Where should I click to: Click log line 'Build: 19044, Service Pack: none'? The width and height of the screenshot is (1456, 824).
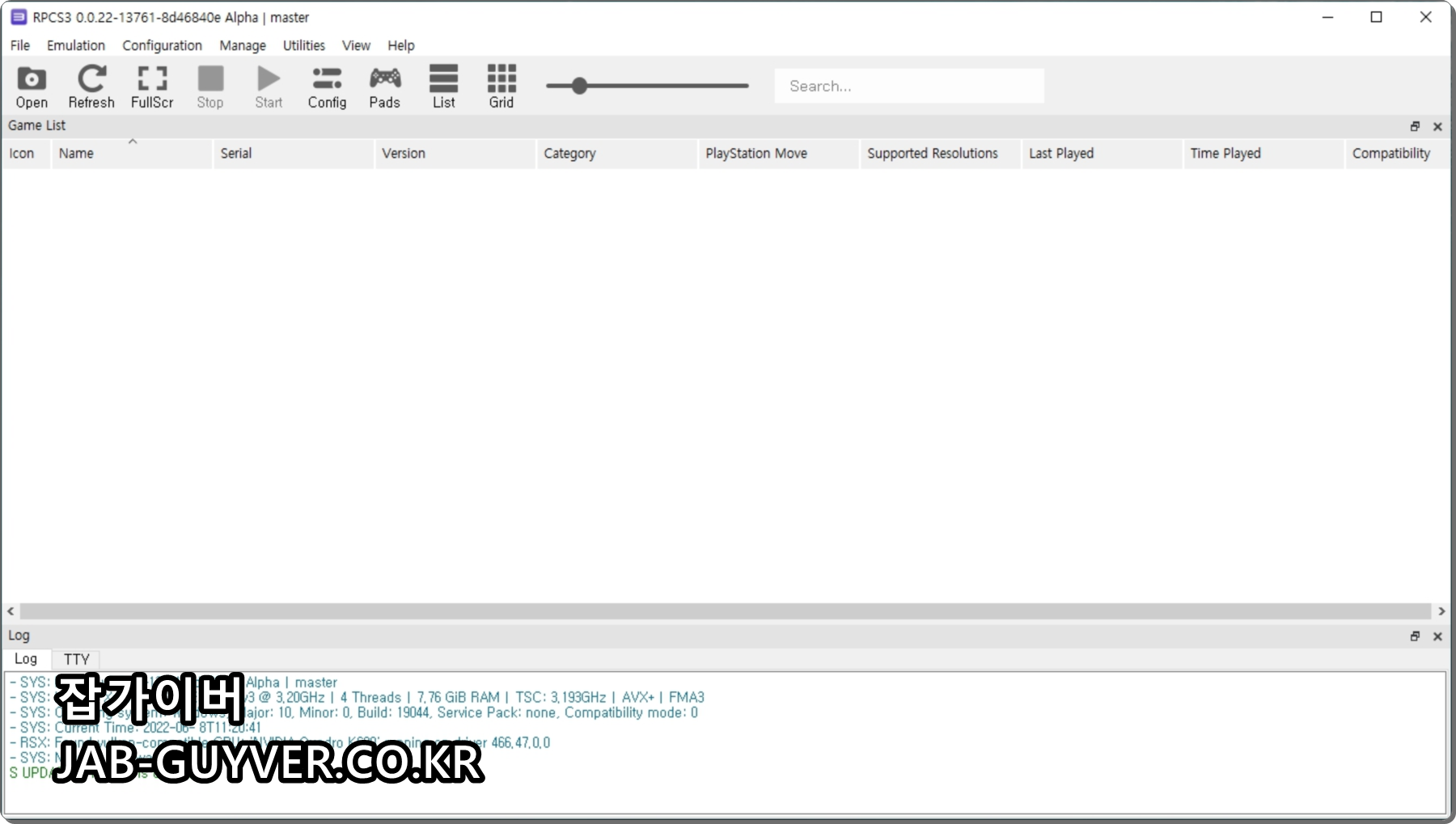[x=353, y=712]
